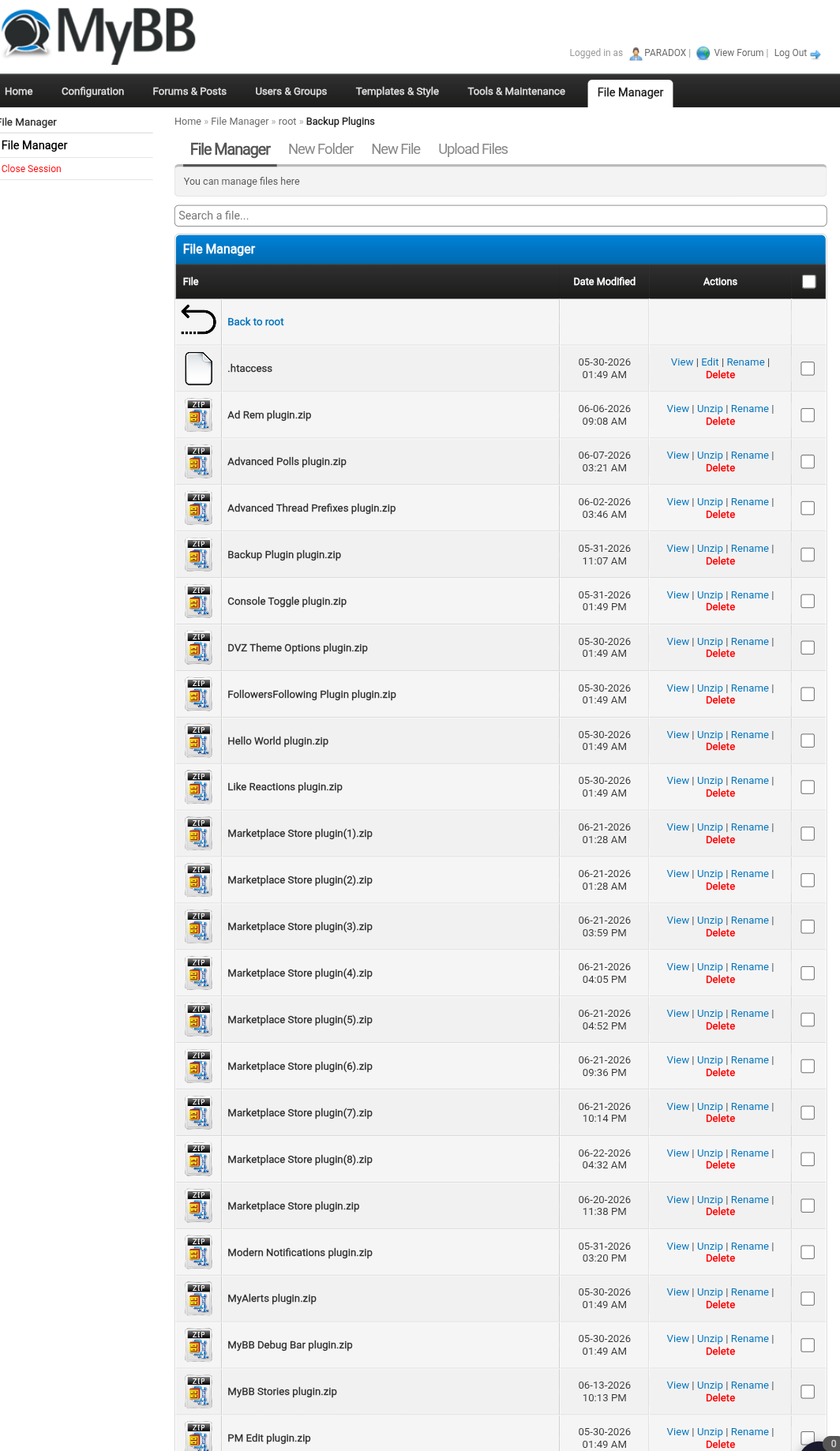The width and height of the screenshot is (840, 1451).
Task: Check the box for Hello World plugin.zip
Action: click(x=808, y=740)
